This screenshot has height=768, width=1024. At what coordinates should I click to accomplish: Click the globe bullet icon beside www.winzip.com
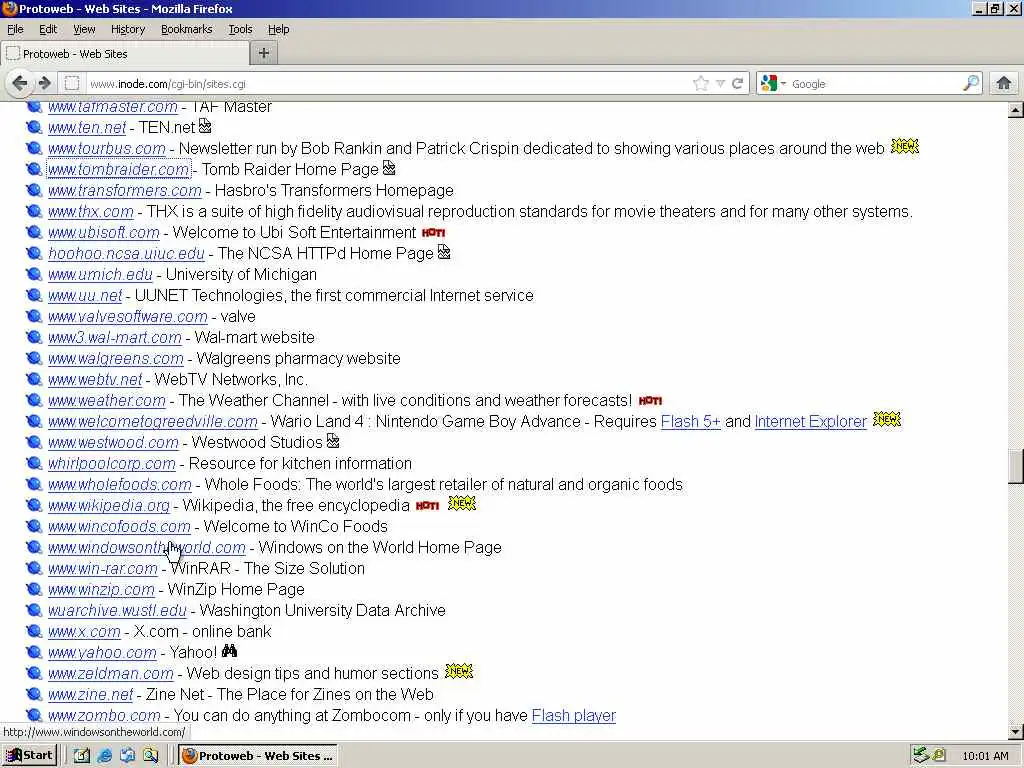(34, 589)
